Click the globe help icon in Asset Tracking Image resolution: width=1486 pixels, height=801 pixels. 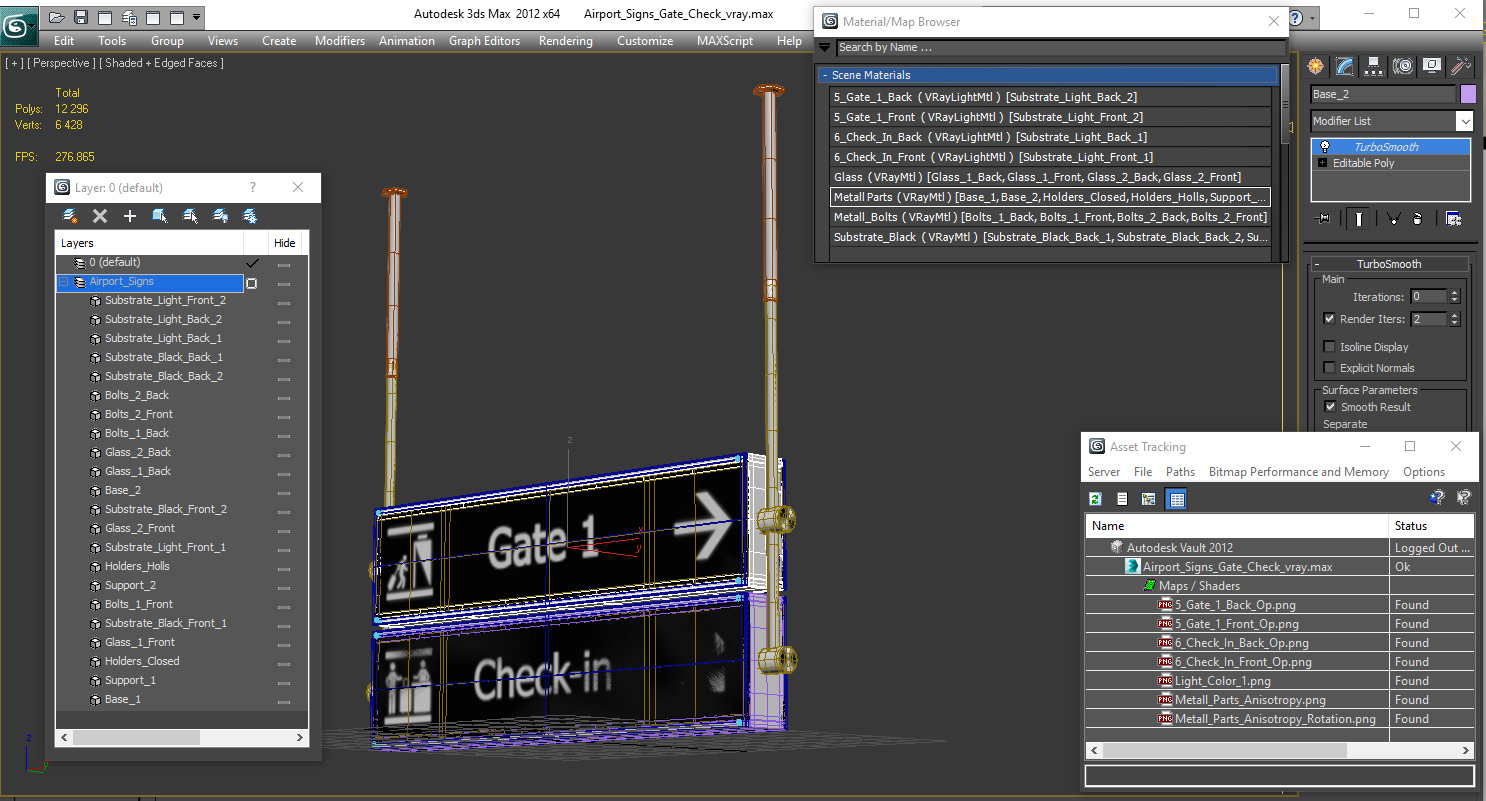(1437, 498)
